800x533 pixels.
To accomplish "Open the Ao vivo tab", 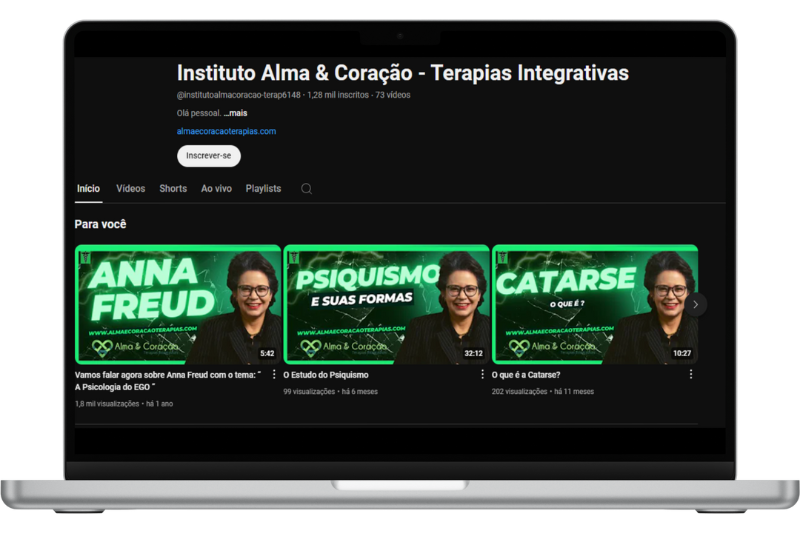I will [x=216, y=189].
